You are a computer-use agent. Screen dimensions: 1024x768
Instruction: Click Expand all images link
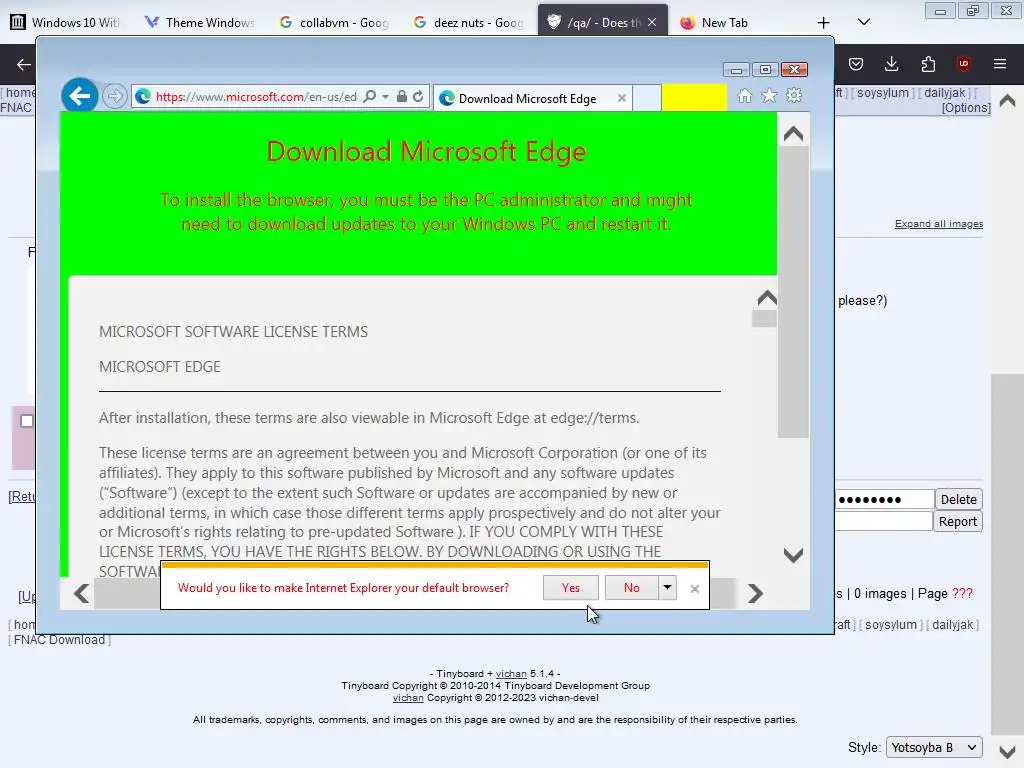pos(938,224)
